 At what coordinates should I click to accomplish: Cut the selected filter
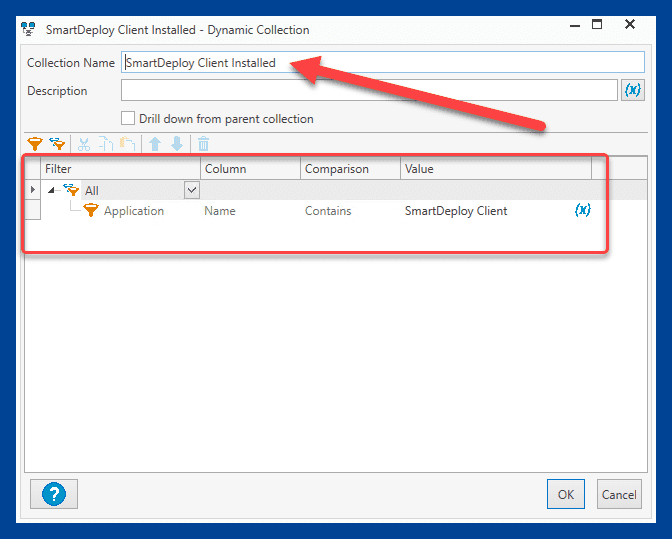click(84, 144)
